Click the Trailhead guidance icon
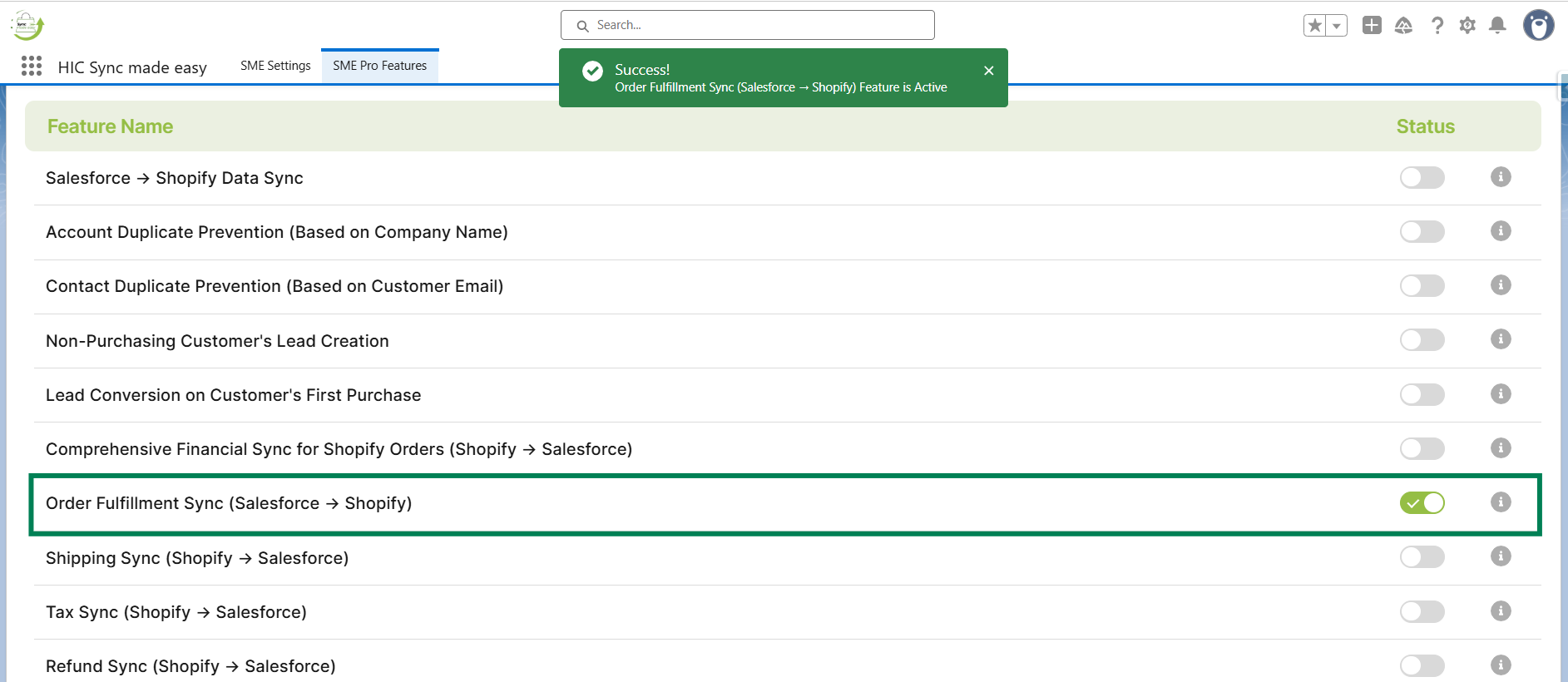The height and width of the screenshot is (682, 1568). pos(1403,26)
